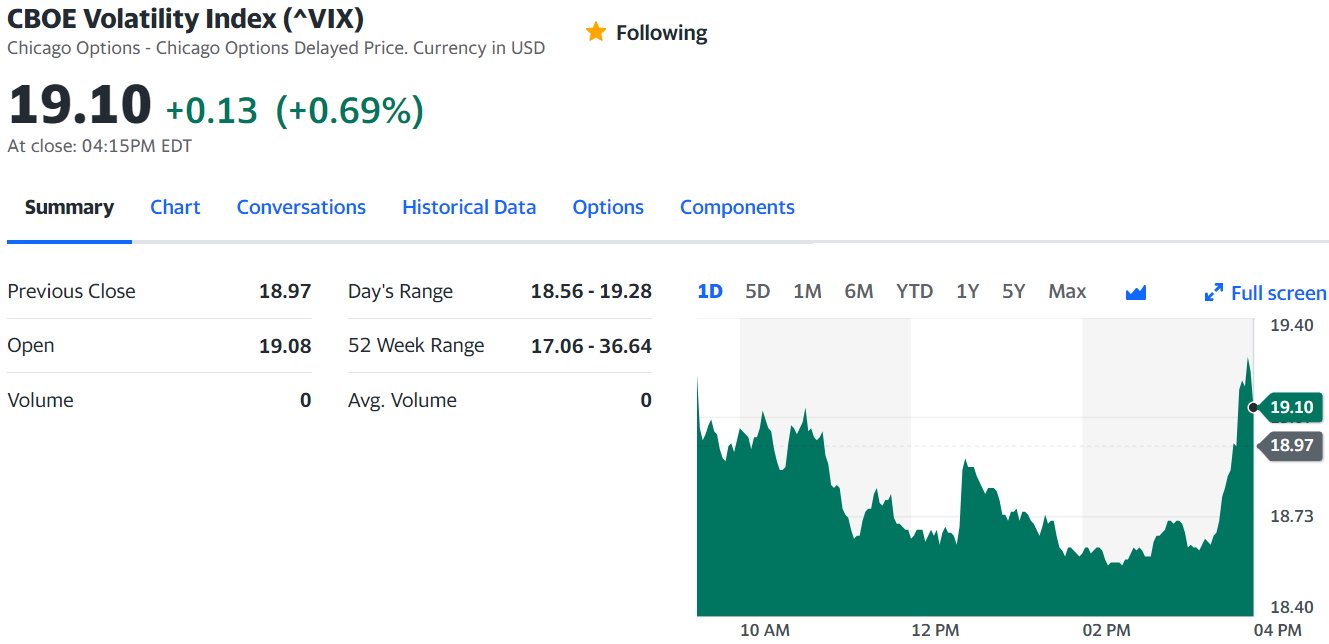This screenshot has height=644, width=1329.
Task: Click the Avg. Volume label
Action: [402, 400]
